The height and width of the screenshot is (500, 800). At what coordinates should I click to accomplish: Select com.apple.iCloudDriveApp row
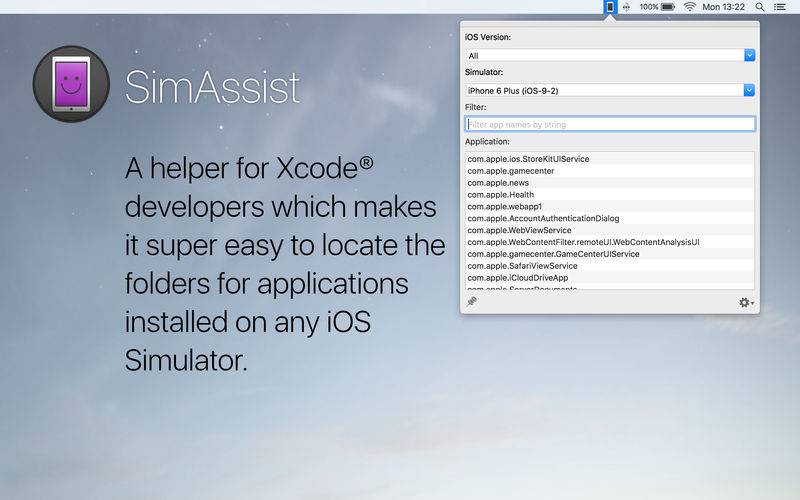coord(610,278)
